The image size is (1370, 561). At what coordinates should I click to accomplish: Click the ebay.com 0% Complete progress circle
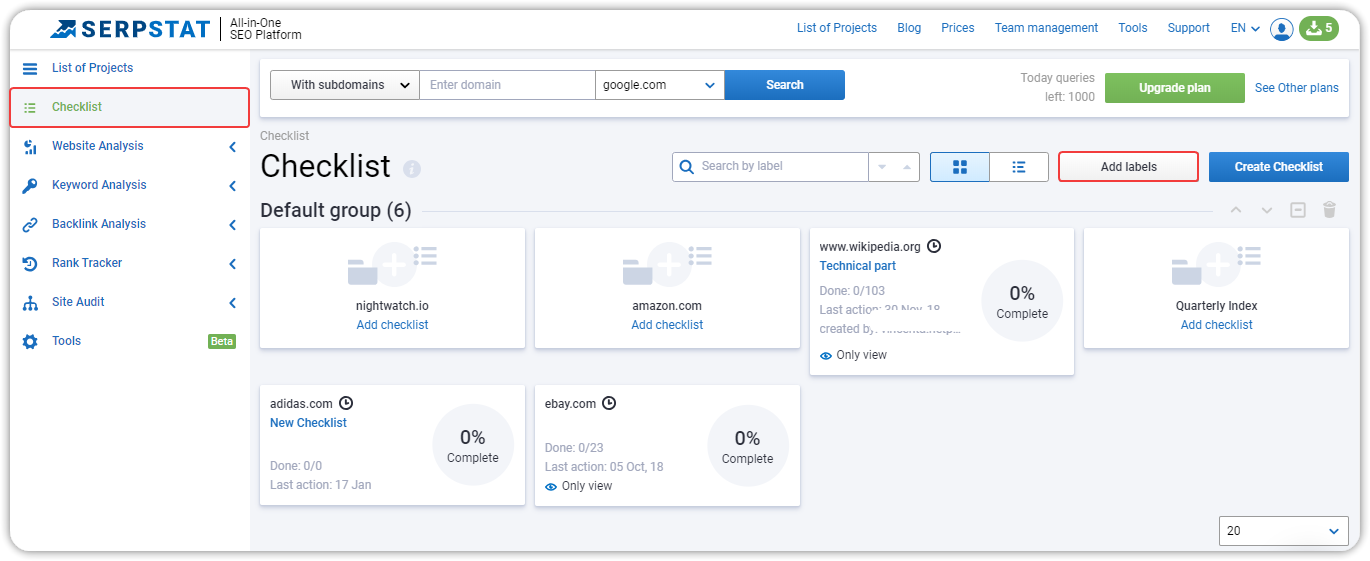(748, 445)
